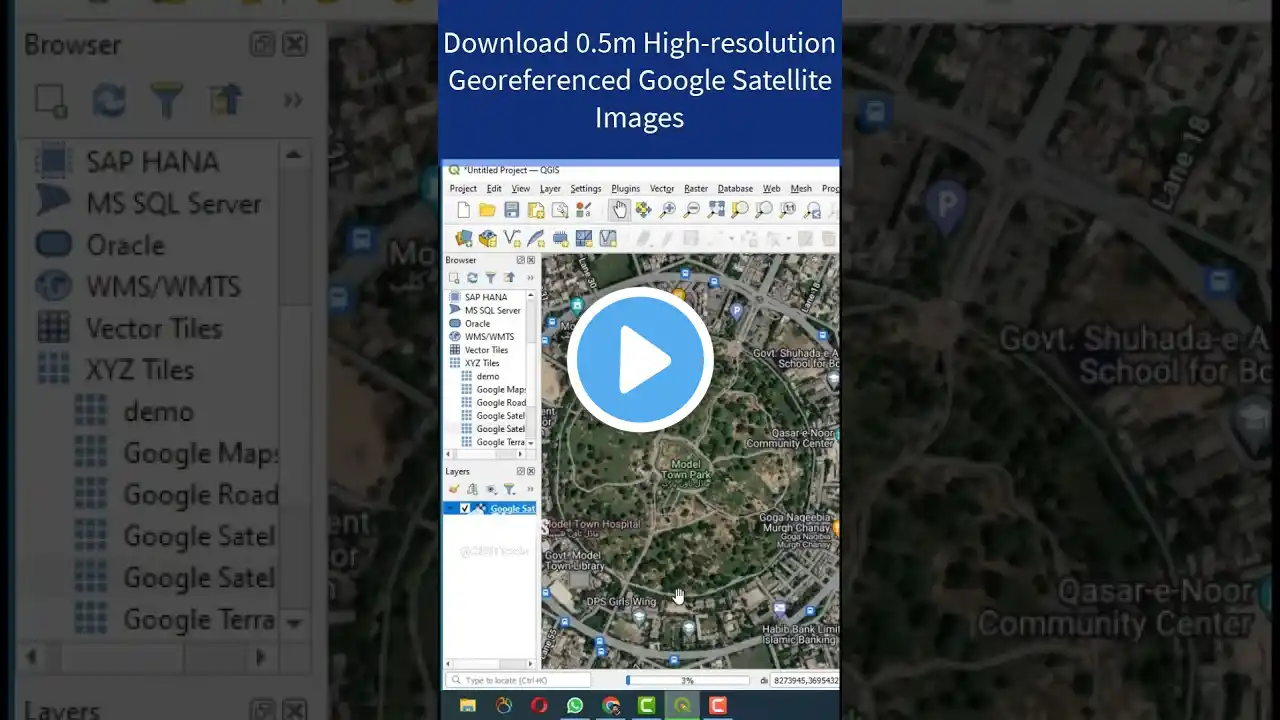
Task: Open the Raster menu
Action: click(696, 189)
